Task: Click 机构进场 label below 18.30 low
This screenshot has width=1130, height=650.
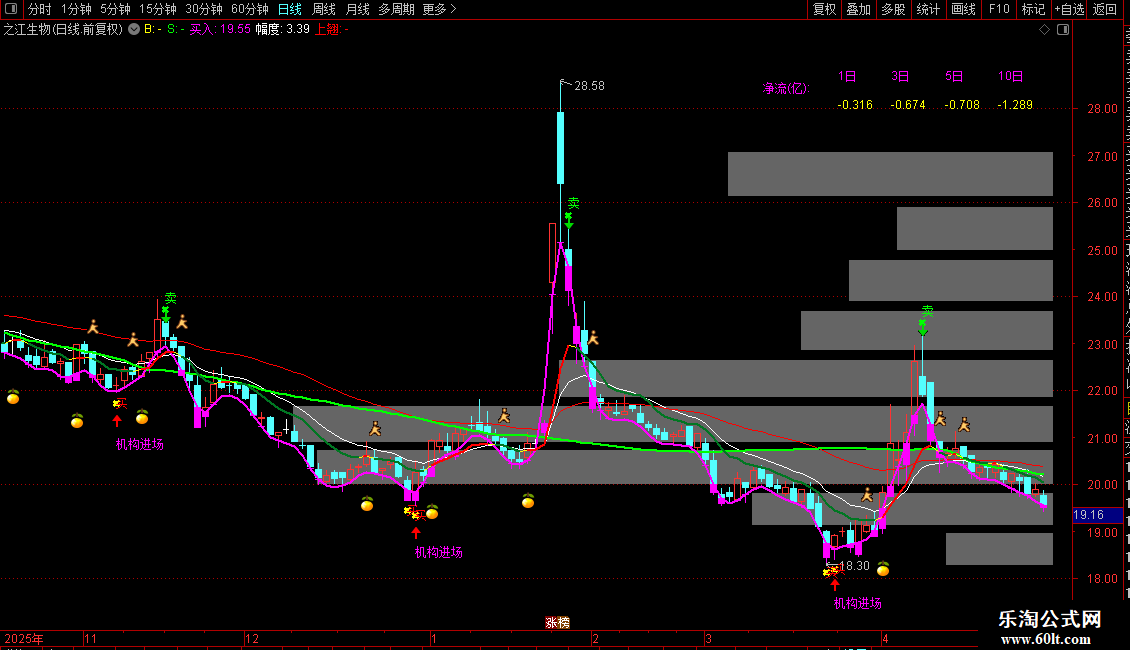Action: [x=858, y=603]
